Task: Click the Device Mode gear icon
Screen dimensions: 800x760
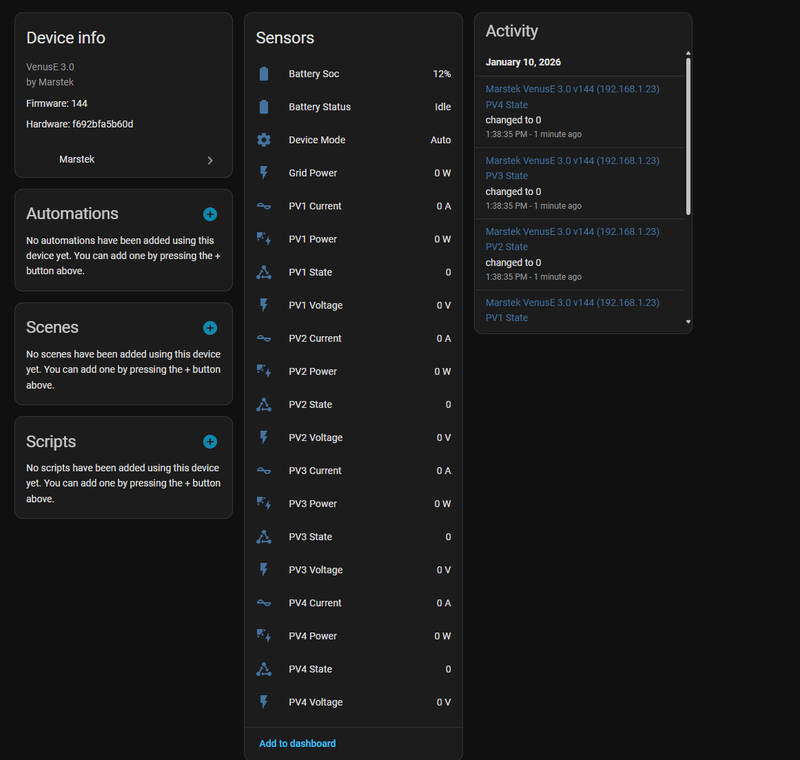Action: point(264,140)
